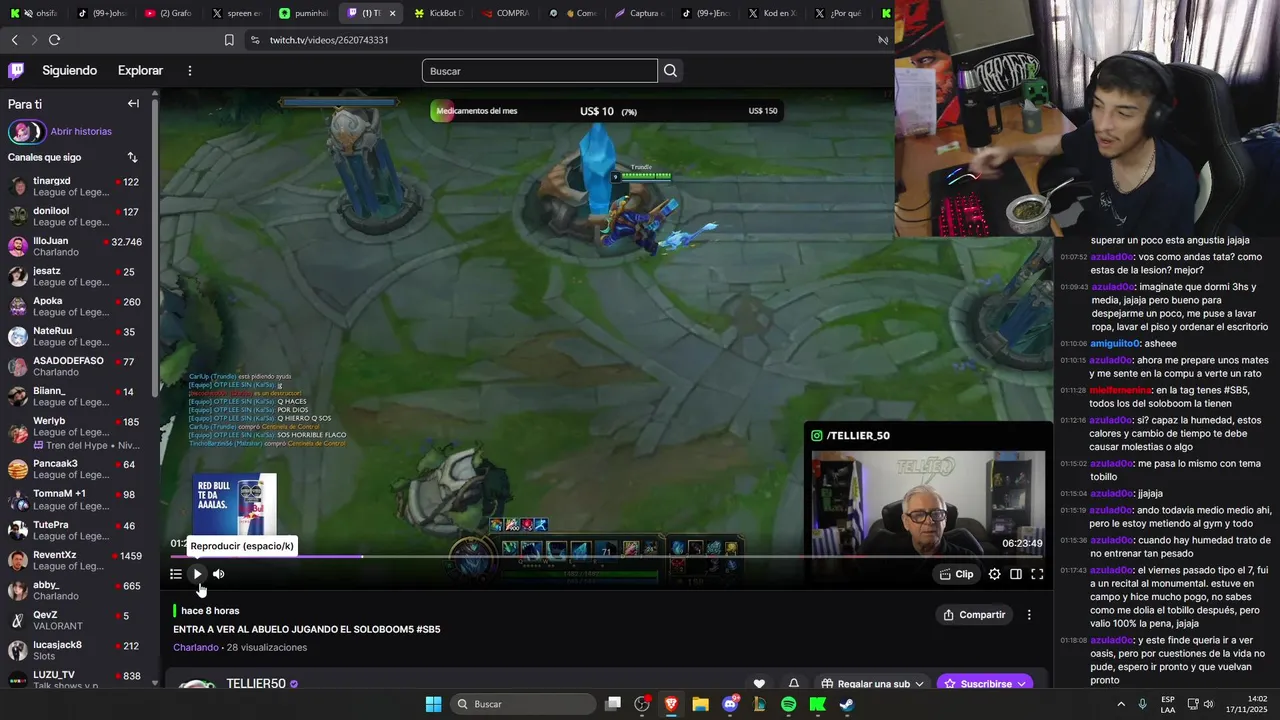Switch to the KickBot browser tab
Image resolution: width=1280 pixels, height=720 pixels.
[x=439, y=13]
